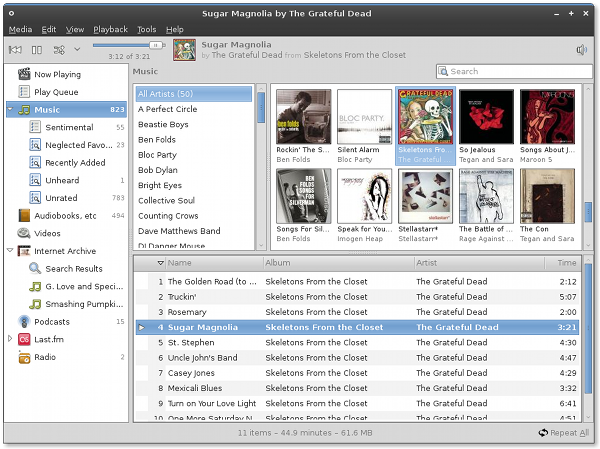Toggle the shuffle mode icon
Viewport: 600px width, 449px height.
click(x=59, y=50)
